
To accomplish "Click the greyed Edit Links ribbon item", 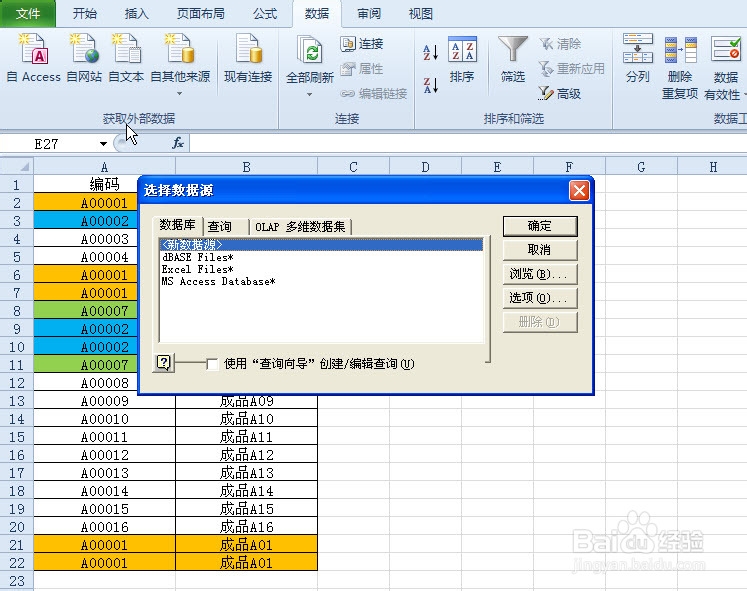I will click(x=374, y=94).
